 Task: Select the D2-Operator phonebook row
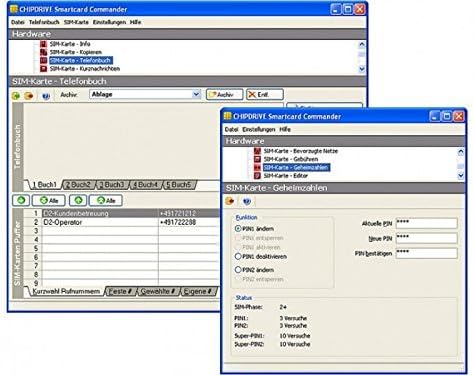click(130, 222)
